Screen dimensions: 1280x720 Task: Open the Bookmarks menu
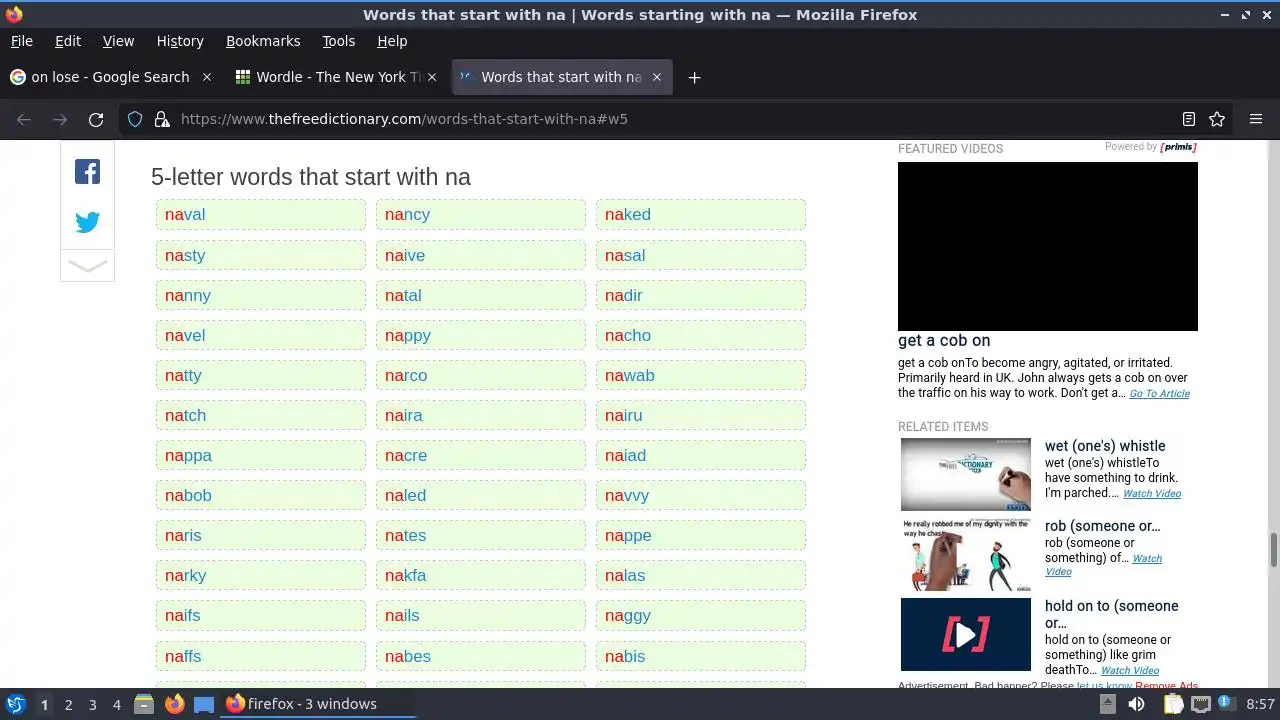(x=263, y=41)
